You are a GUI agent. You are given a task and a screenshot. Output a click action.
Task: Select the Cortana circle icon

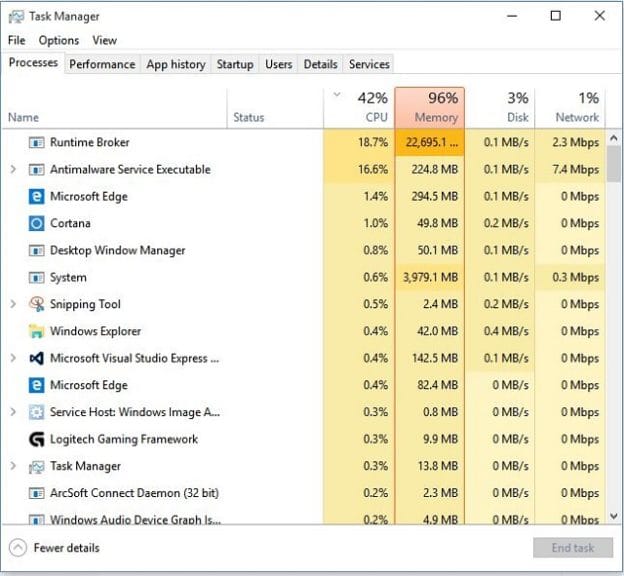click(37, 223)
